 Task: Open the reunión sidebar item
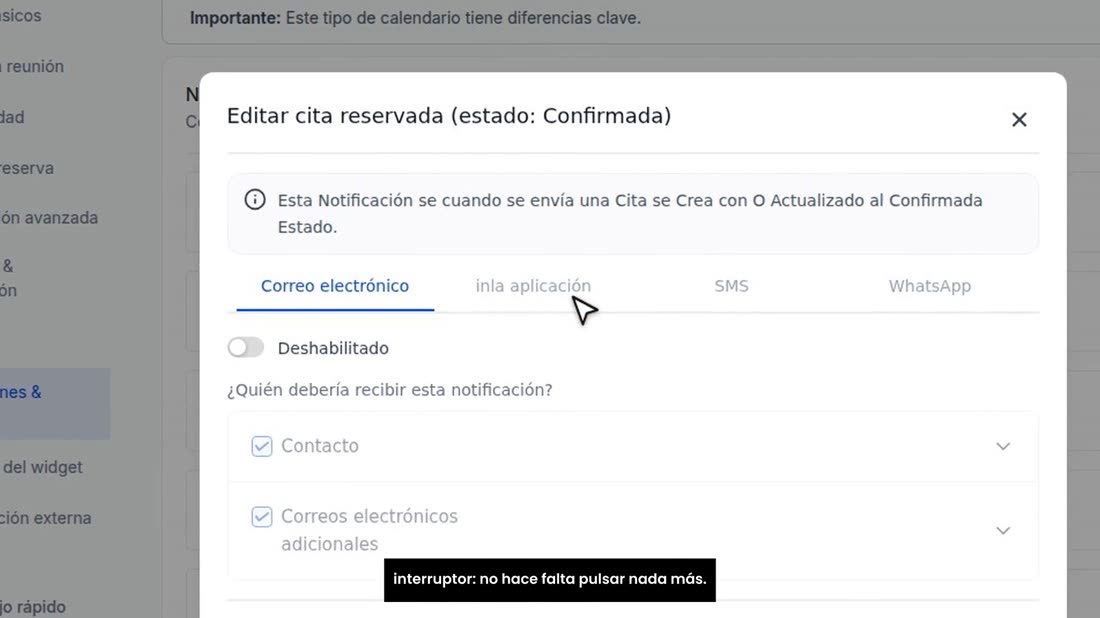[32, 67]
